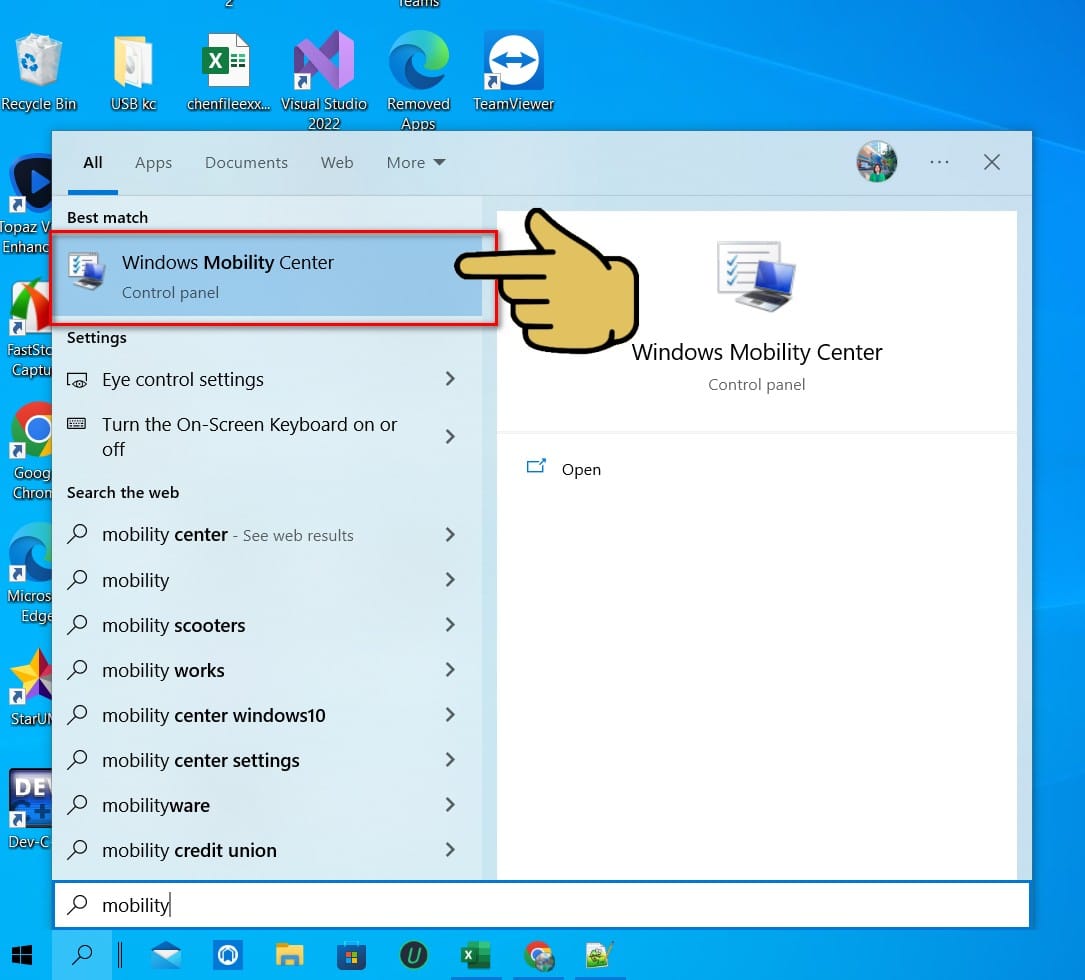This screenshot has width=1085, height=980.
Task: Expand the More filter dropdown
Action: 416,163
